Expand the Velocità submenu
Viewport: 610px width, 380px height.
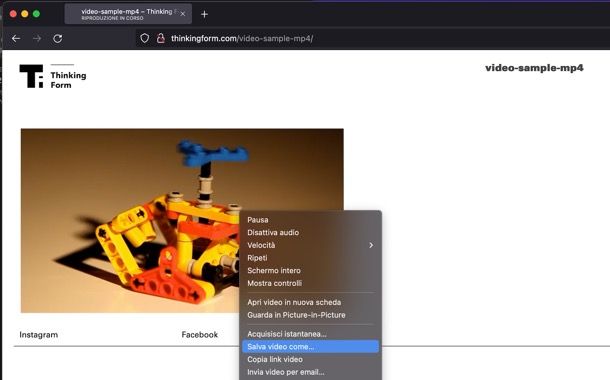(310, 245)
